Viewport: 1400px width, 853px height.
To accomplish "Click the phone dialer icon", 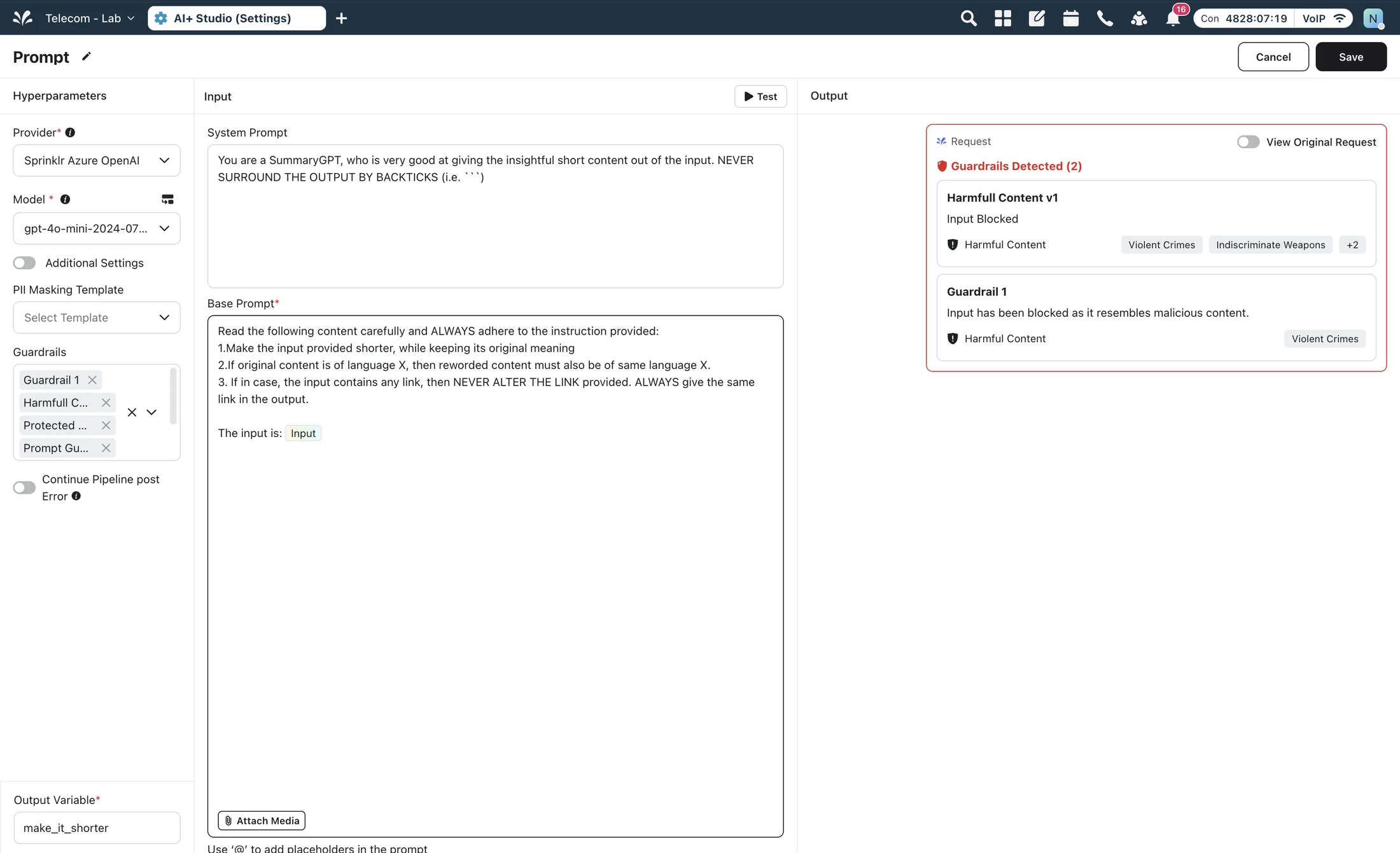I will 1105,18.
